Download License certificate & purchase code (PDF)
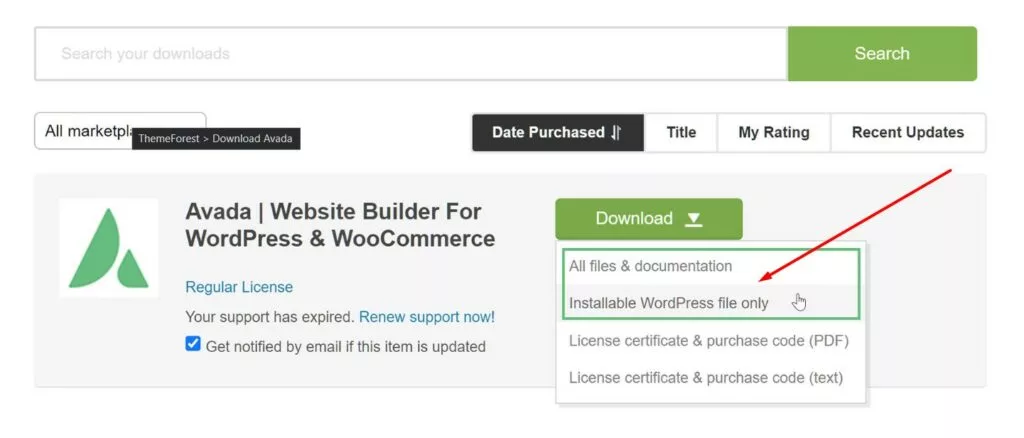Screen dimensions: 1024x438 click(x=709, y=341)
